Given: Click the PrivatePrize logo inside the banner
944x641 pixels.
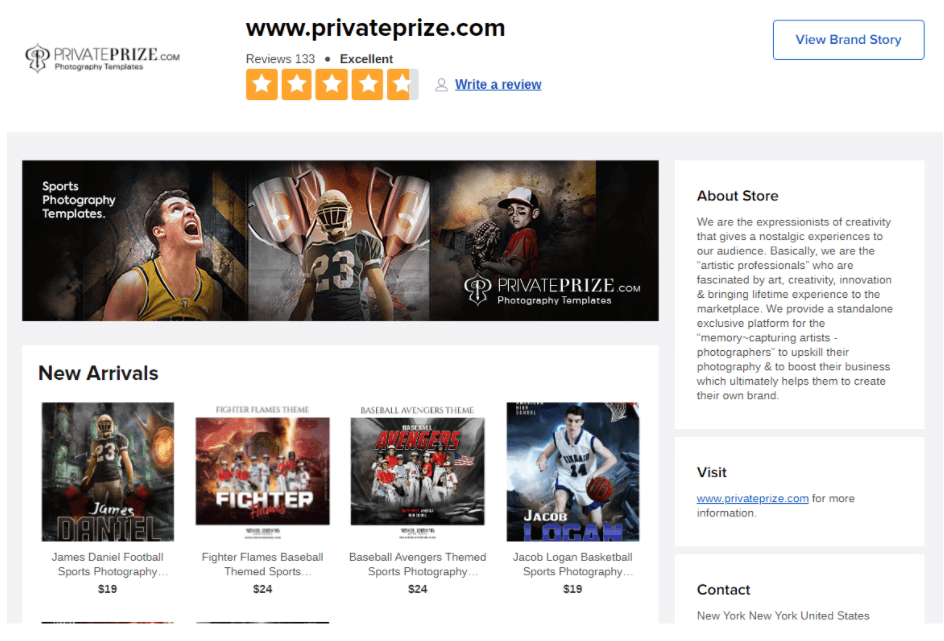Looking at the screenshot, I should [552, 290].
